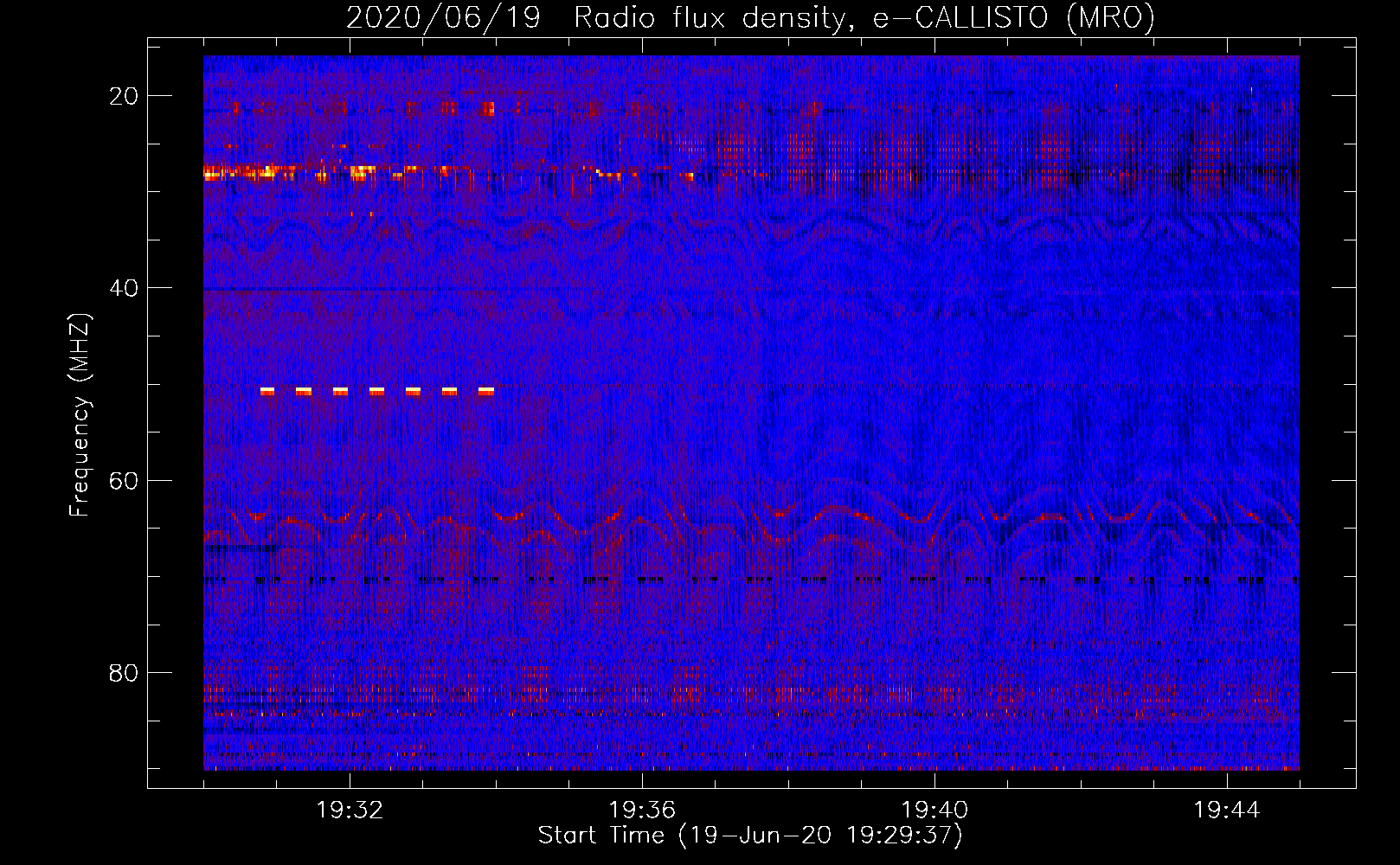Click the '60' frequency tick label
The height and width of the screenshot is (865, 1400).
[125, 480]
